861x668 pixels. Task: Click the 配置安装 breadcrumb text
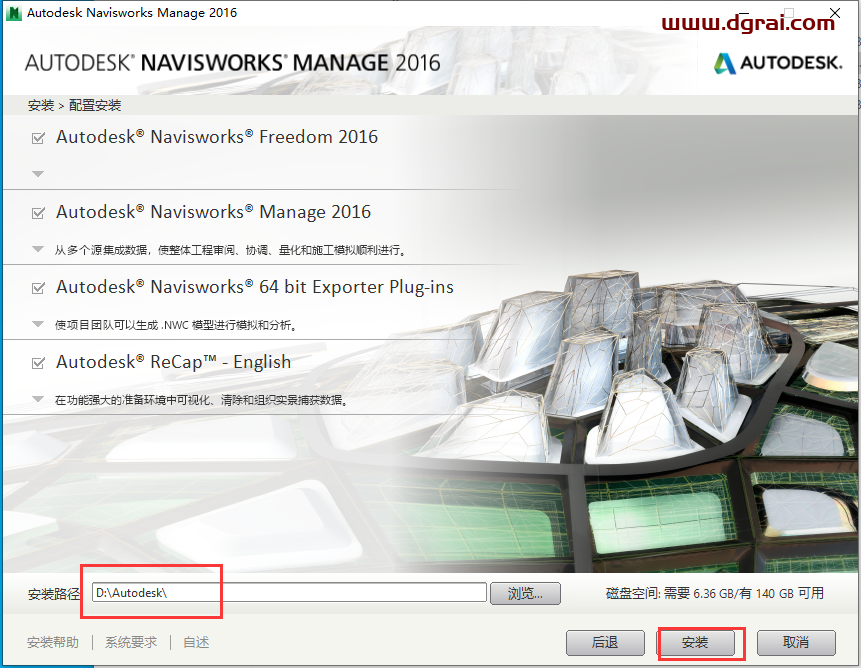coord(95,105)
